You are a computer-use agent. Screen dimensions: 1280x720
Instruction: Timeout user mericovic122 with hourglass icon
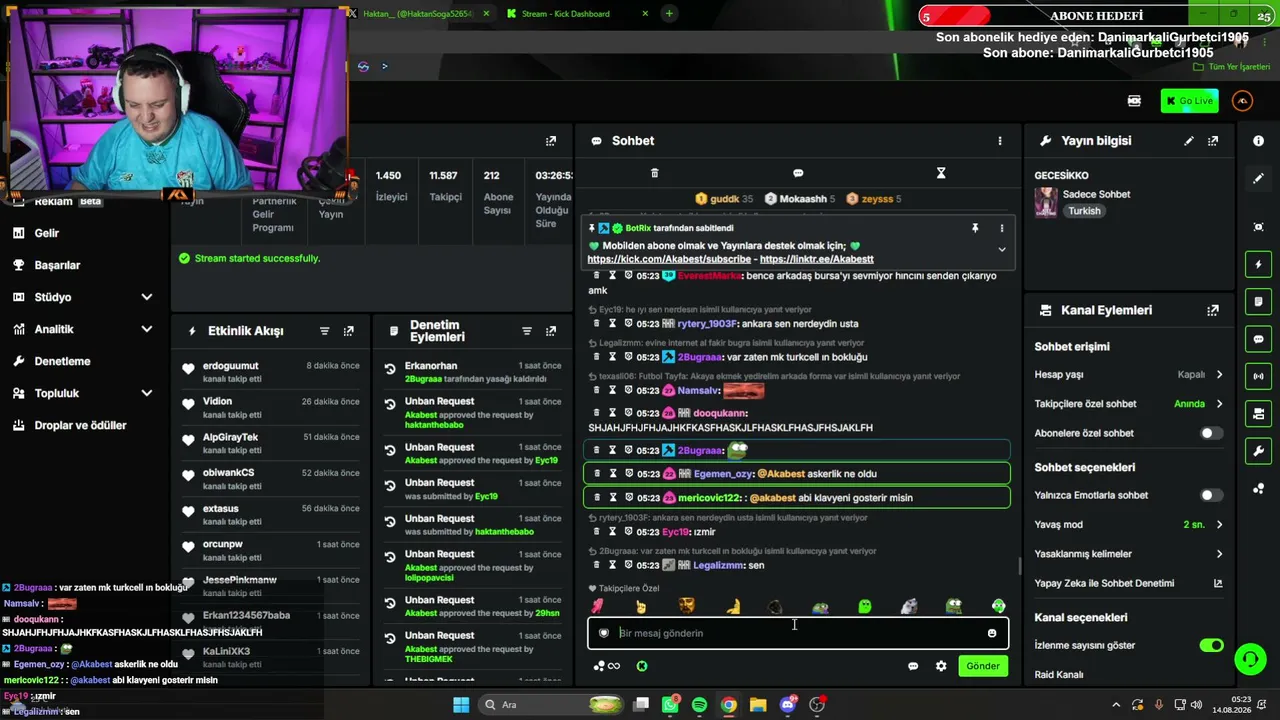(x=613, y=498)
